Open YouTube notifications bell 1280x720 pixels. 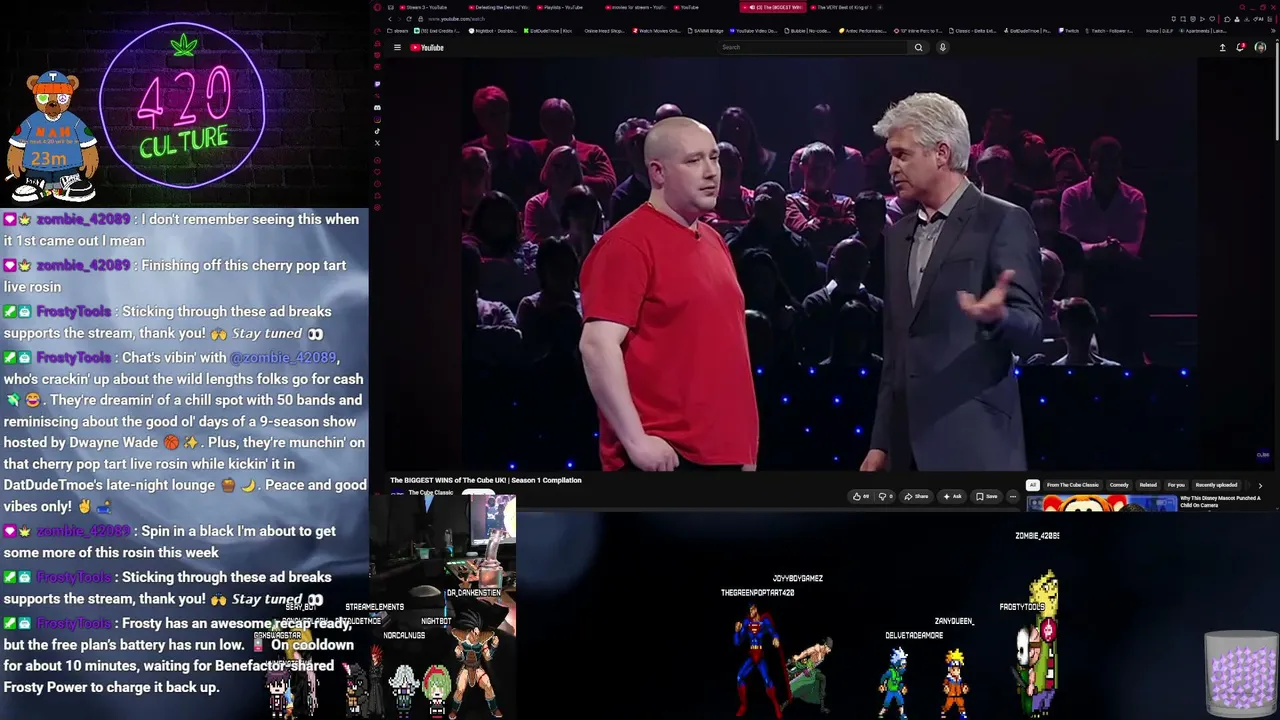point(1241,47)
